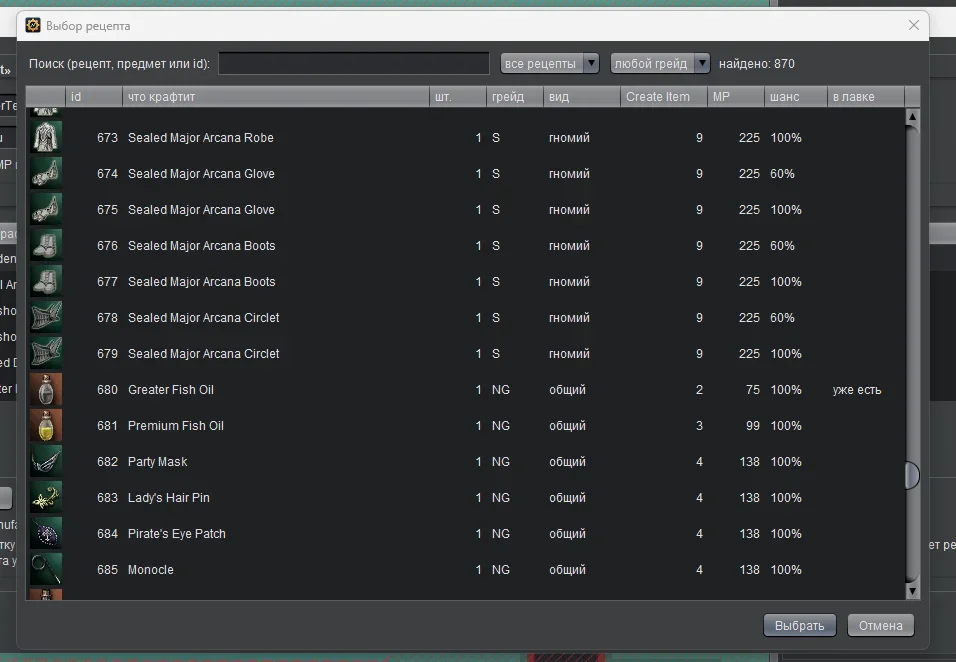956x662 pixels.
Task: Click the 'Monocle' recipe name
Action: pos(151,569)
